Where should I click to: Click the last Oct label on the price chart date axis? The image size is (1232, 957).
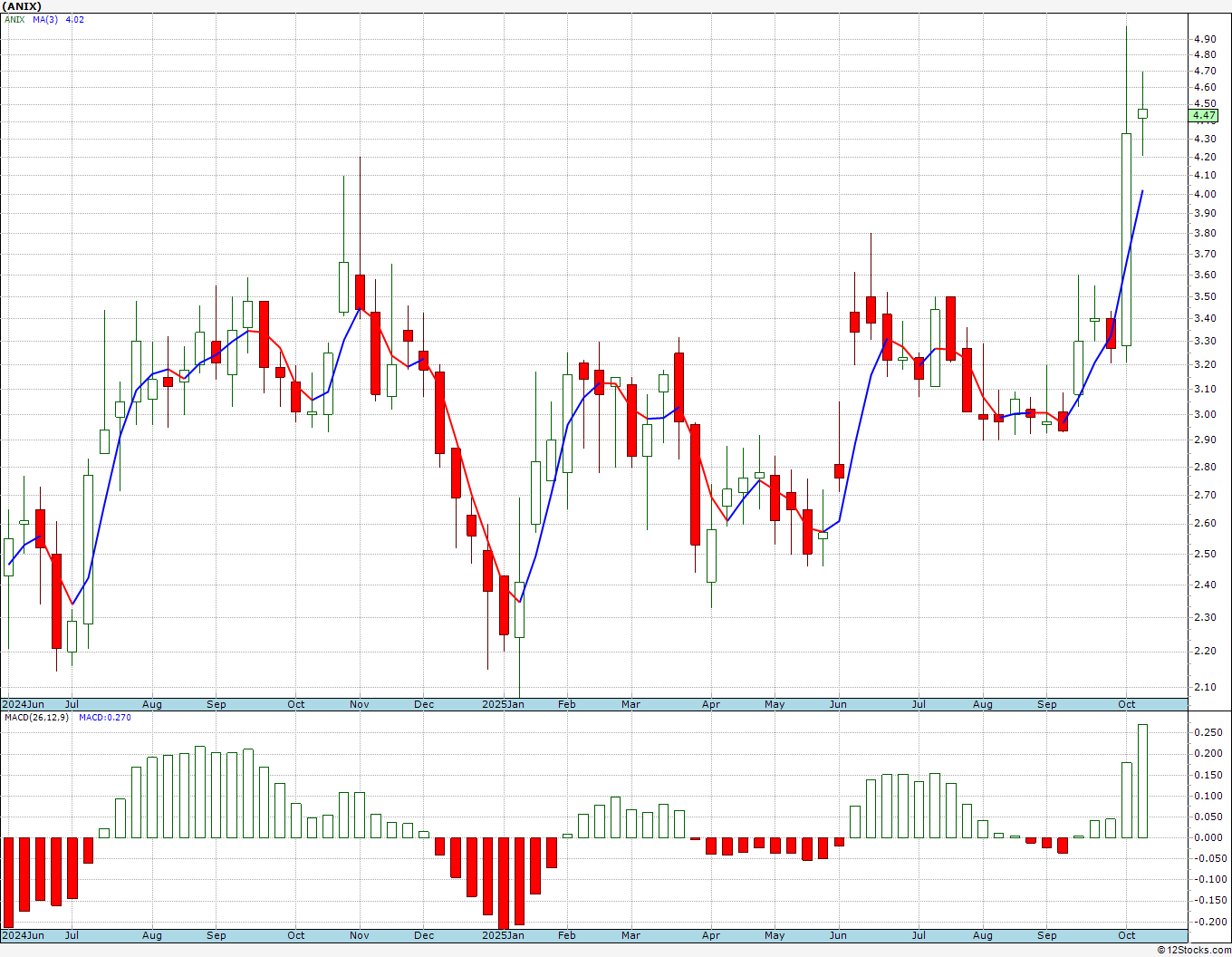click(x=1127, y=704)
